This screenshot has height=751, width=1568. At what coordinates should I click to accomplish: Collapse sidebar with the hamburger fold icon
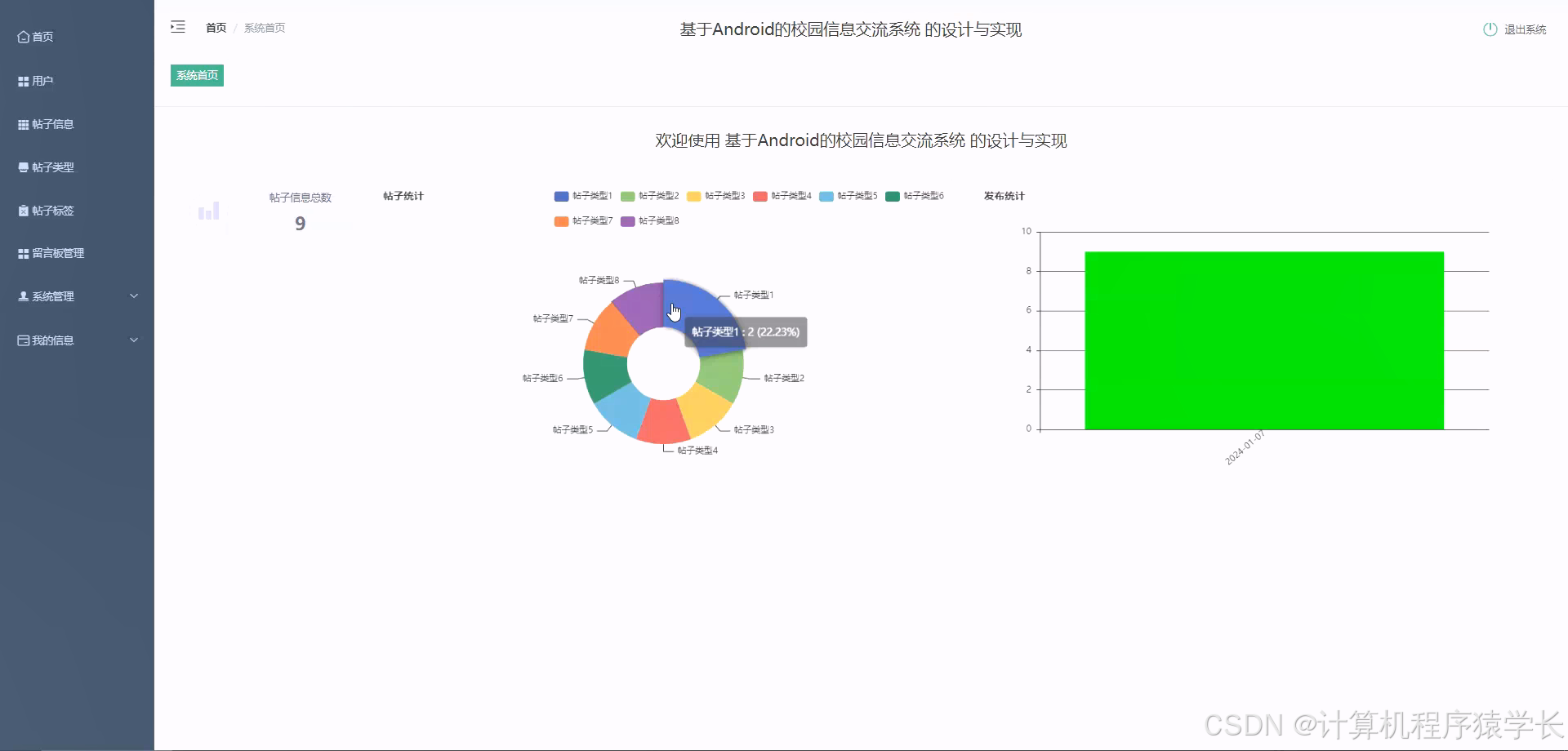coord(178,27)
